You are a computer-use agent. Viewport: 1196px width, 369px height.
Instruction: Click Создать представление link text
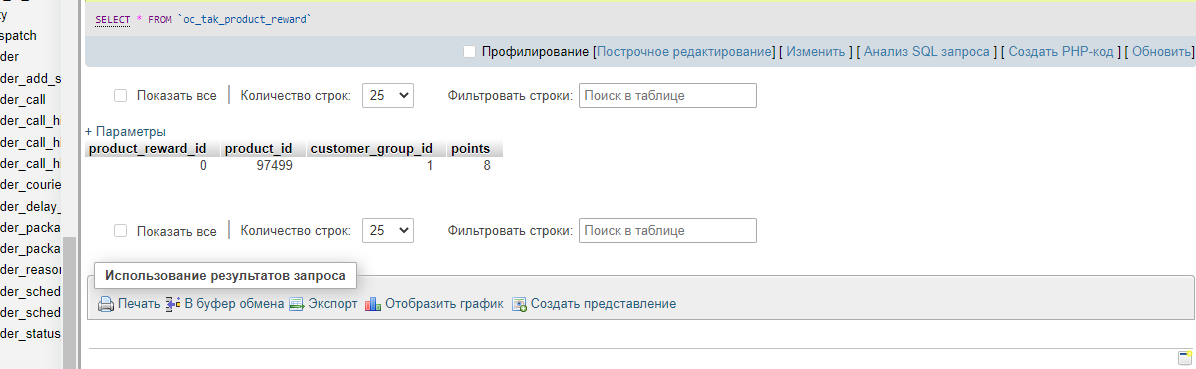(603, 304)
